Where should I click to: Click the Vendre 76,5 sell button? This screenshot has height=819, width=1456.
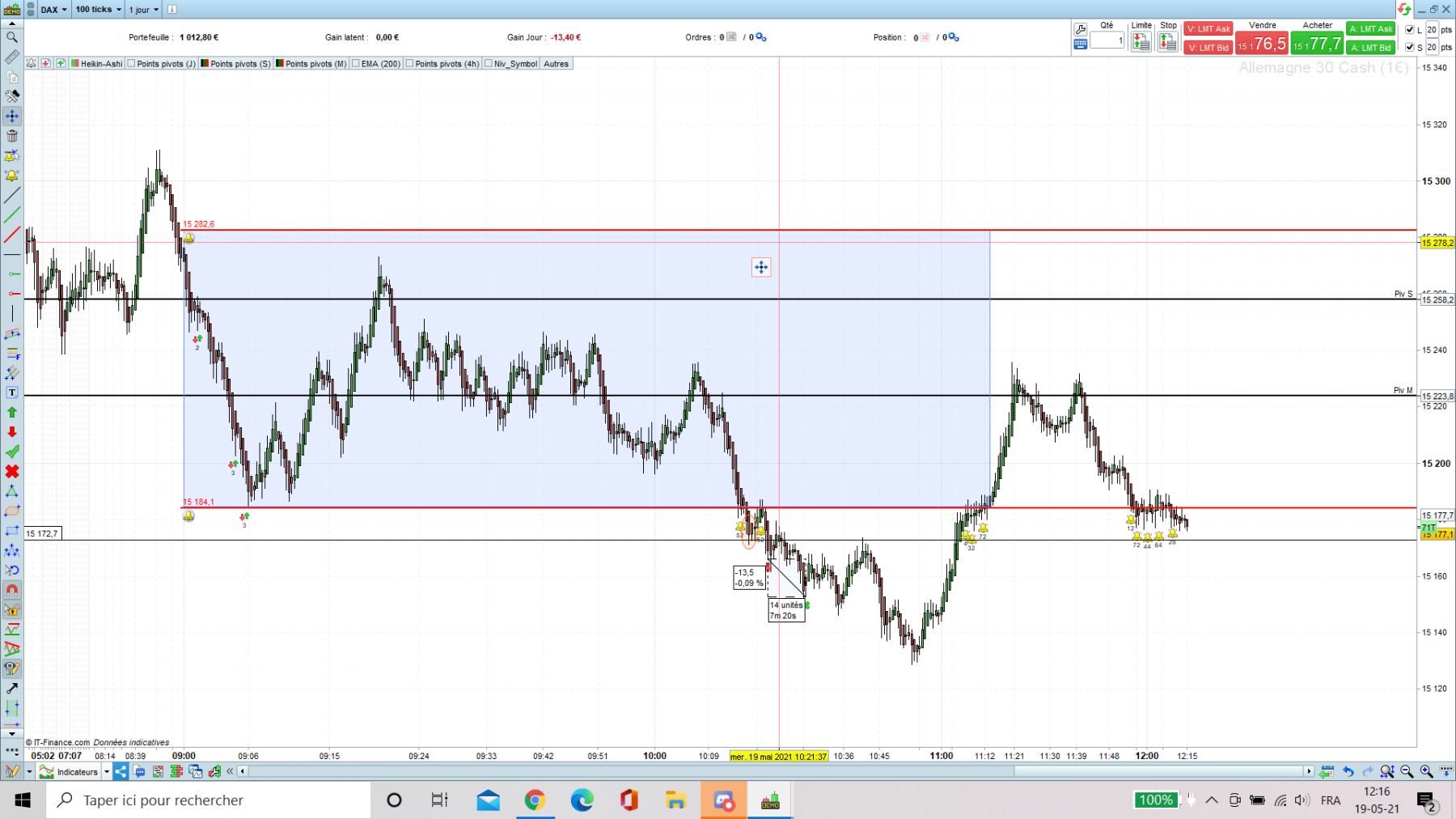1262,43
